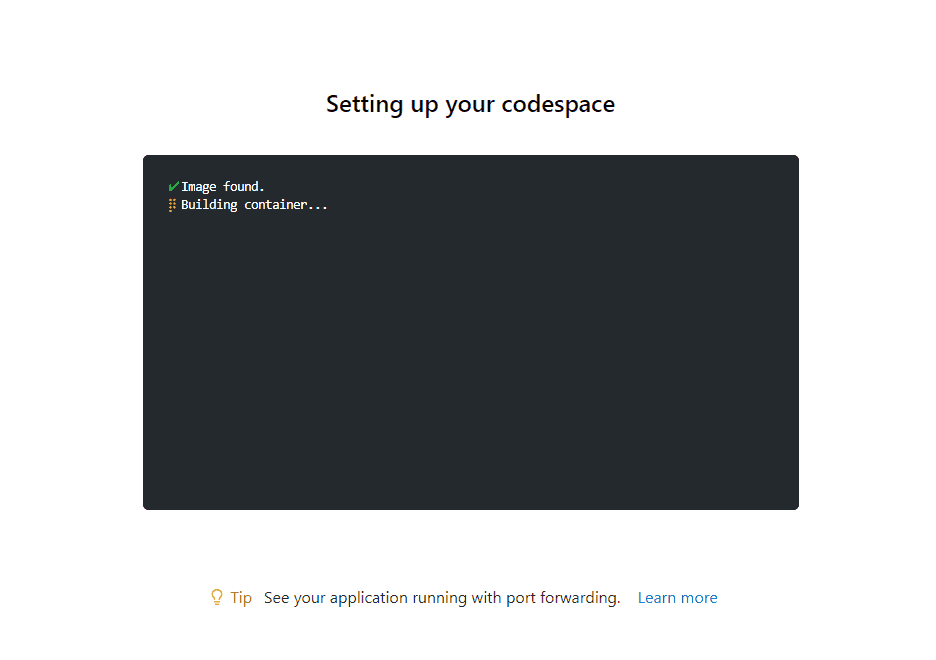Click the word "Image" in the log
This screenshot has height=660, width=936.
[x=199, y=187]
